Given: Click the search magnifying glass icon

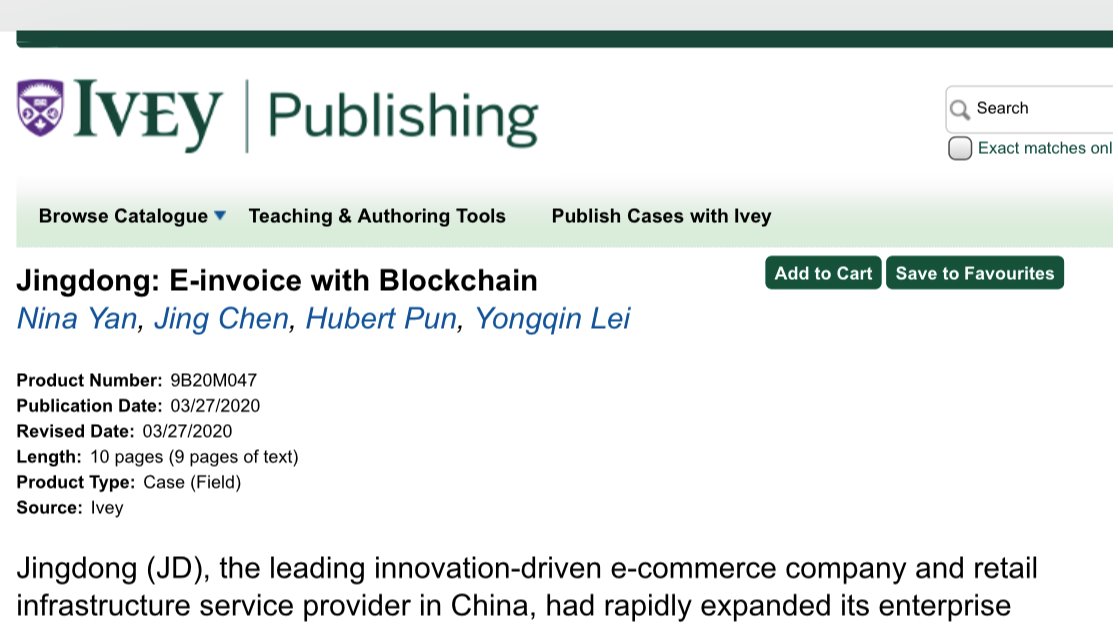Looking at the screenshot, I should (x=960, y=109).
